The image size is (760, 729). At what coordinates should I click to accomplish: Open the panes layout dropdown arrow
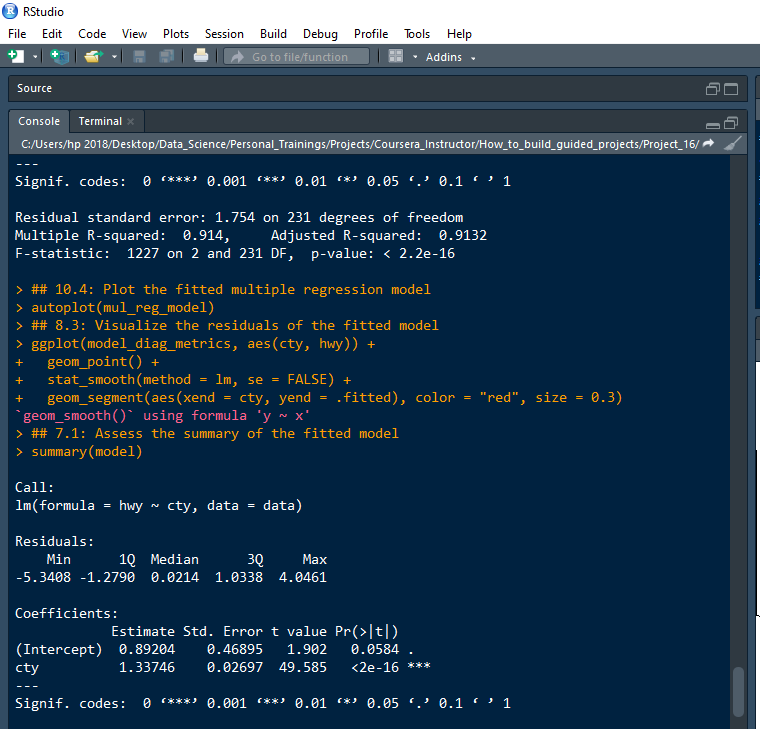point(415,57)
